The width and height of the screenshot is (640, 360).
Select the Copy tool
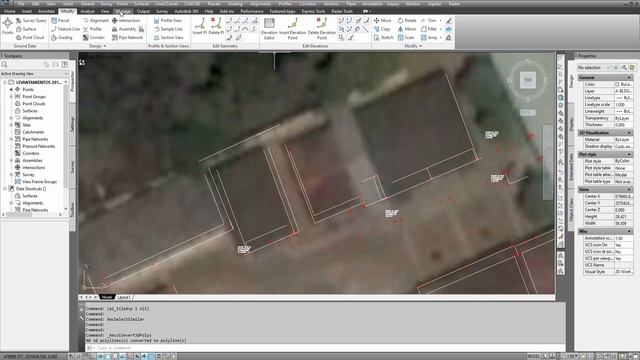click(x=382, y=29)
